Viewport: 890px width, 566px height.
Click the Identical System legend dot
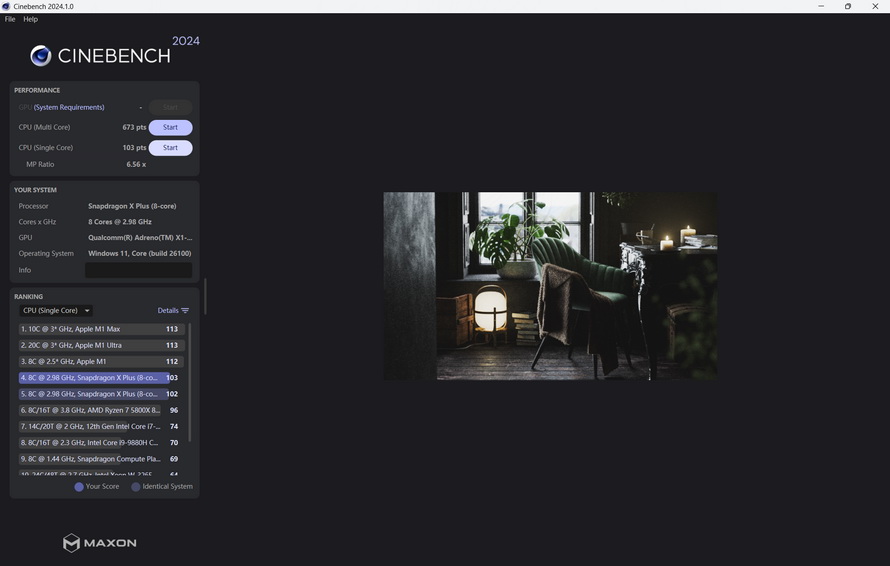pyautogui.click(x=136, y=487)
